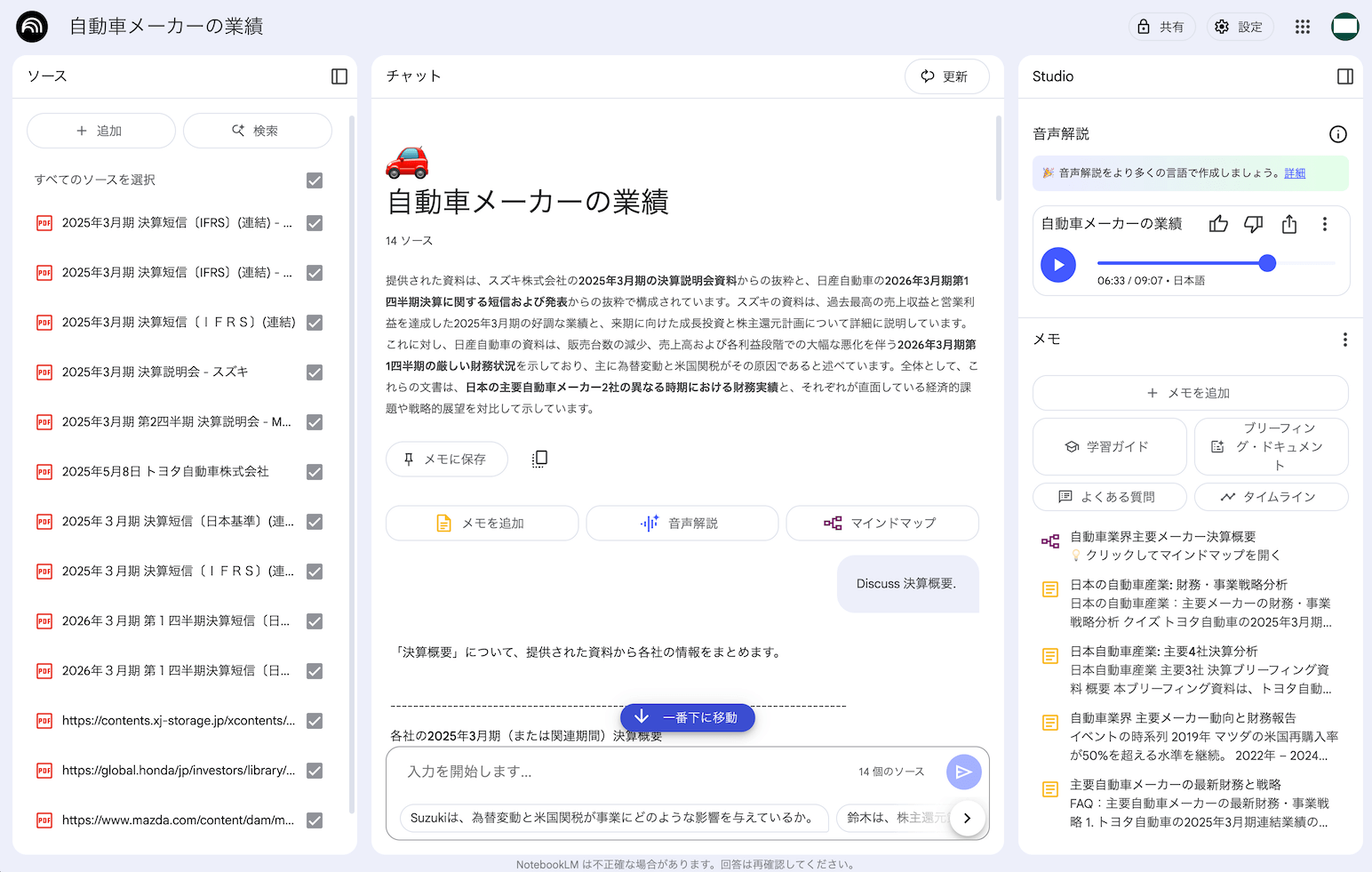Image resolution: width=1372 pixels, height=872 pixels.
Task: Select suggested question about Suzuki 為替変動
Action: pos(614,818)
